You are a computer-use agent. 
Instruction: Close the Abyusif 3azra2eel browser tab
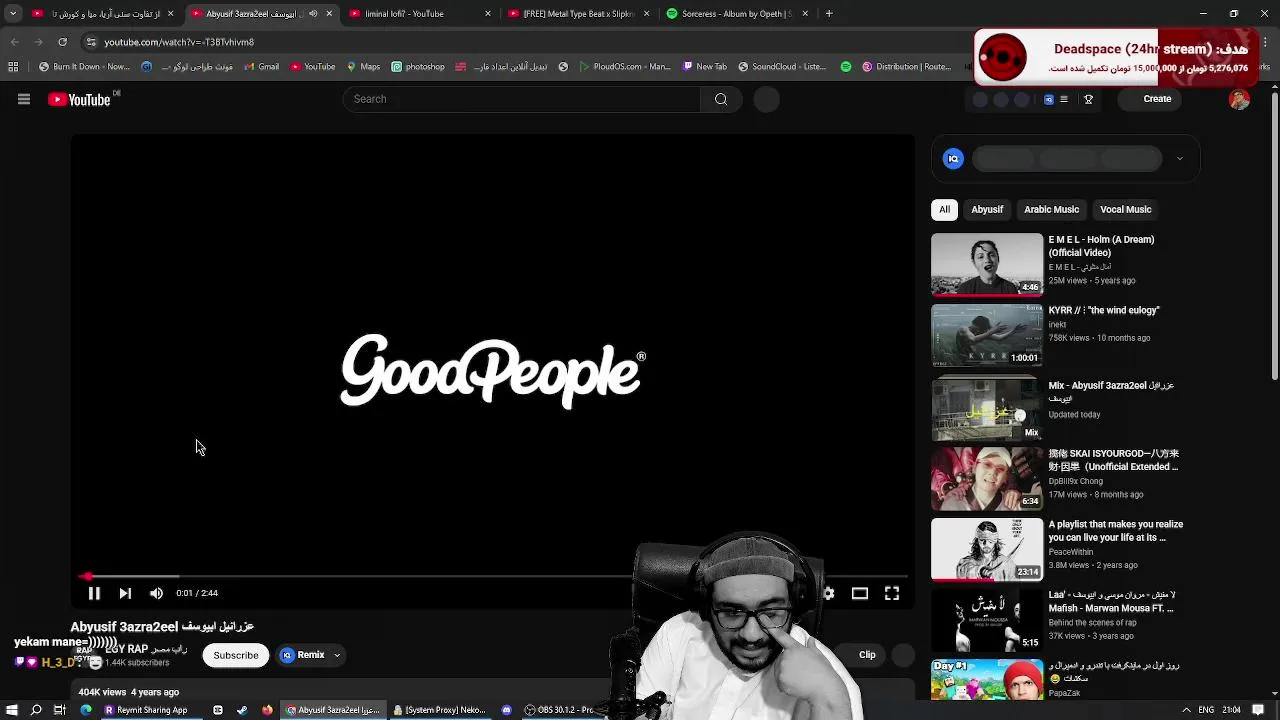(329, 14)
